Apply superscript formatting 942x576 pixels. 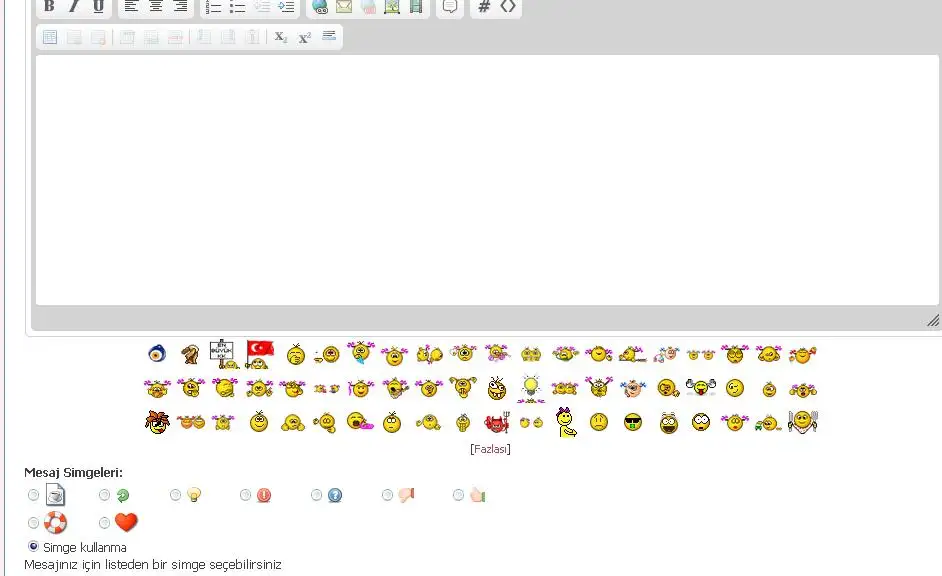(x=304, y=37)
